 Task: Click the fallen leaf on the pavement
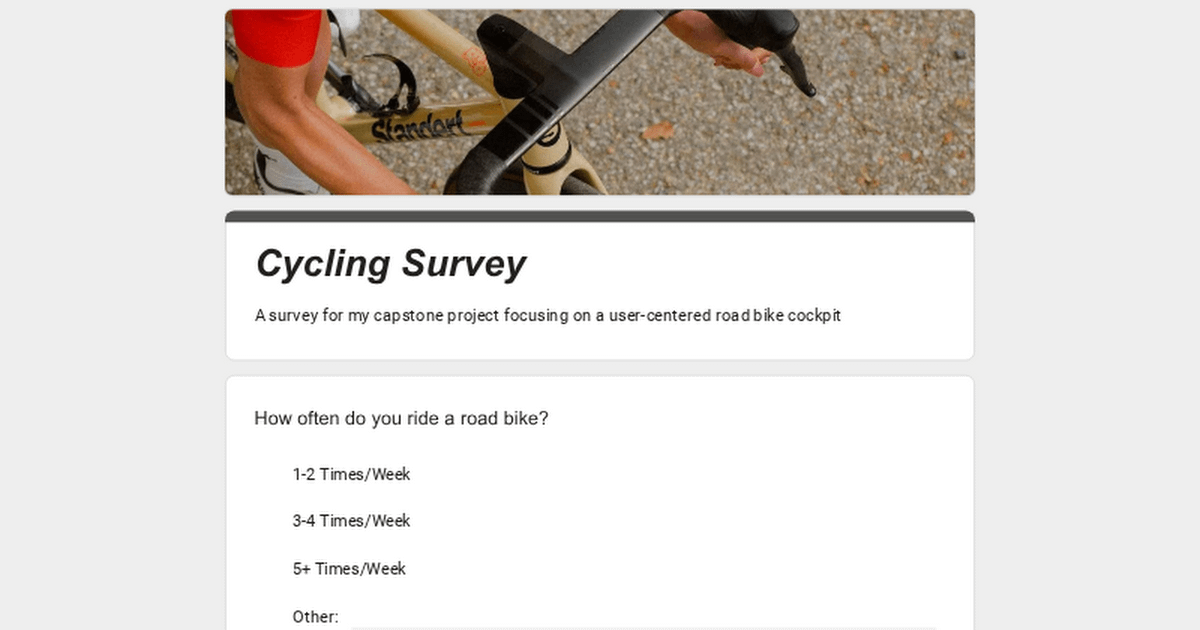(657, 131)
